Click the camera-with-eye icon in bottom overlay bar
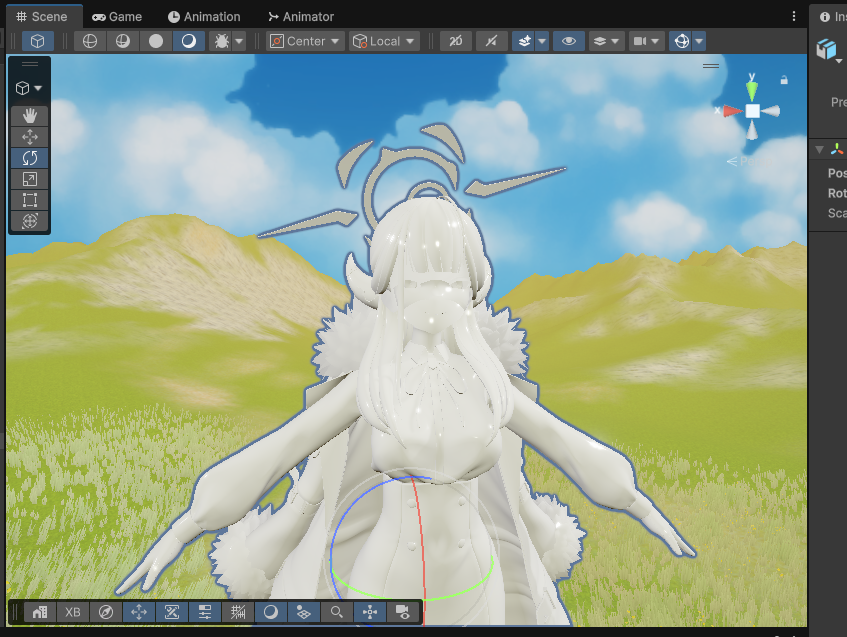 point(402,612)
